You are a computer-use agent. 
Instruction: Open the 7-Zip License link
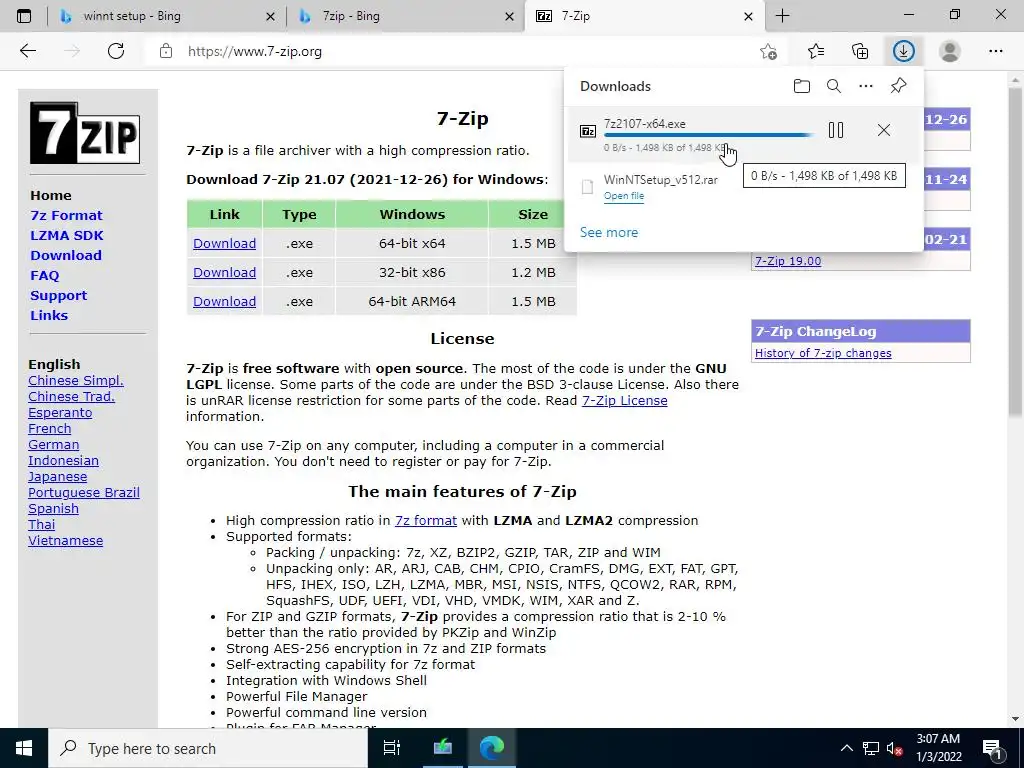[624, 400]
